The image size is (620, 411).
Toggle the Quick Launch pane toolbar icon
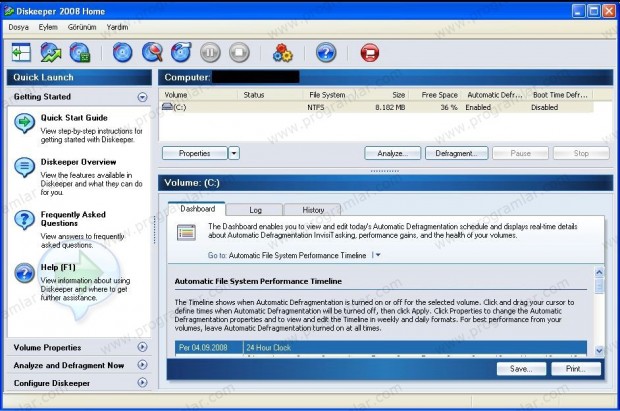tap(21, 53)
